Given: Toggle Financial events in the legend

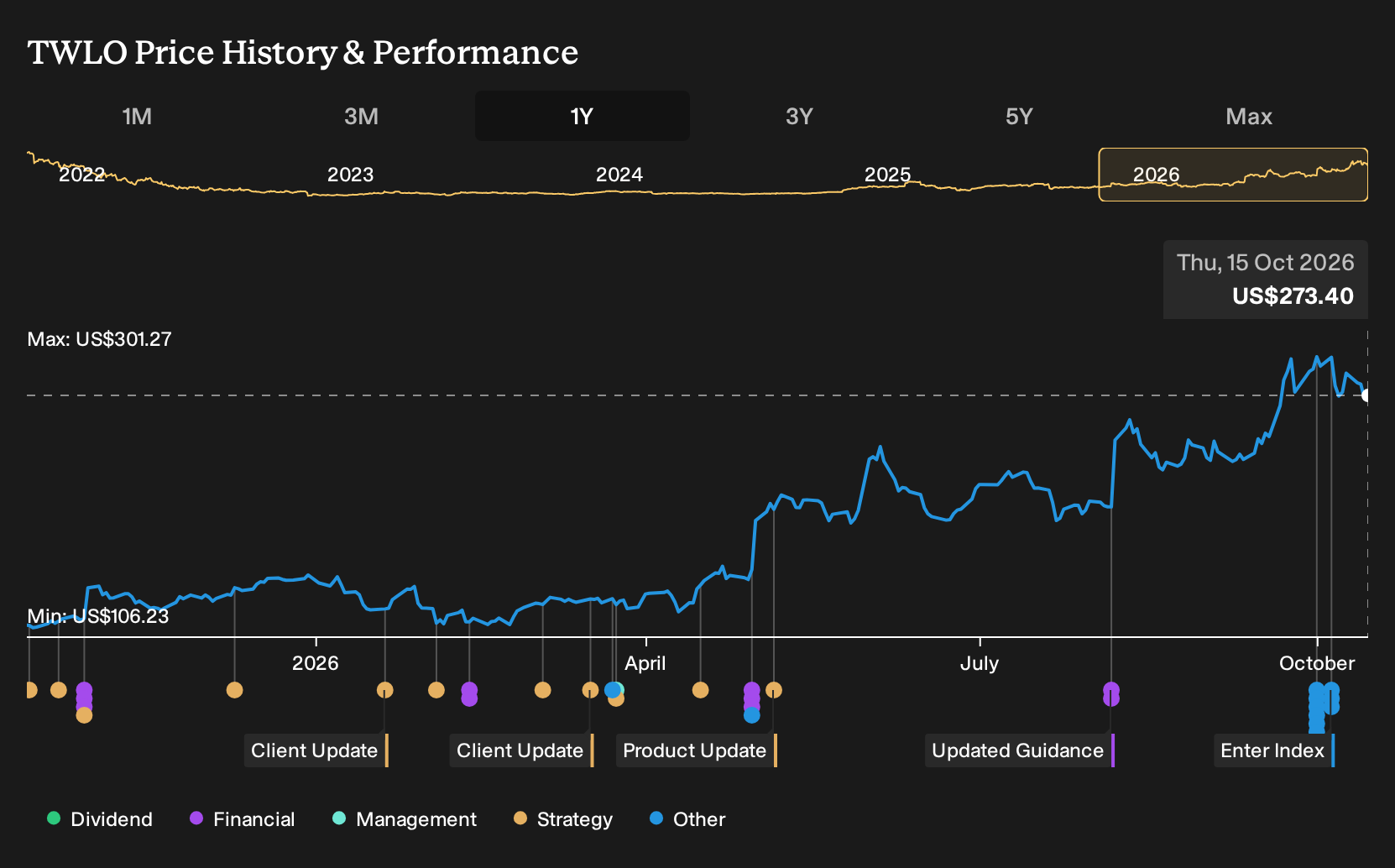Looking at the screenshot, I should [x=243, y=819].
